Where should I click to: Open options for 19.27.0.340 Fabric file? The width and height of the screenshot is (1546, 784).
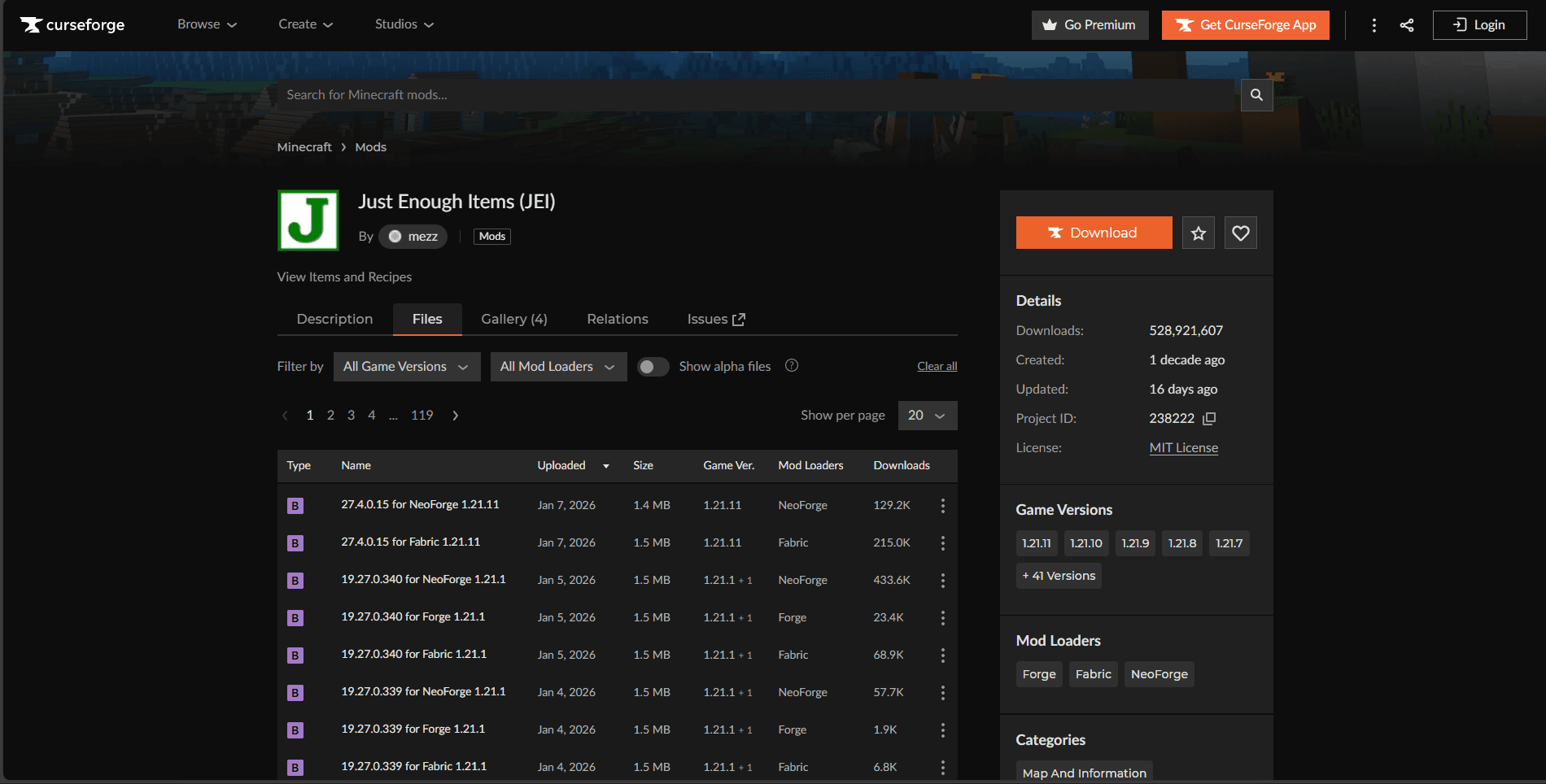pos(943,656)
